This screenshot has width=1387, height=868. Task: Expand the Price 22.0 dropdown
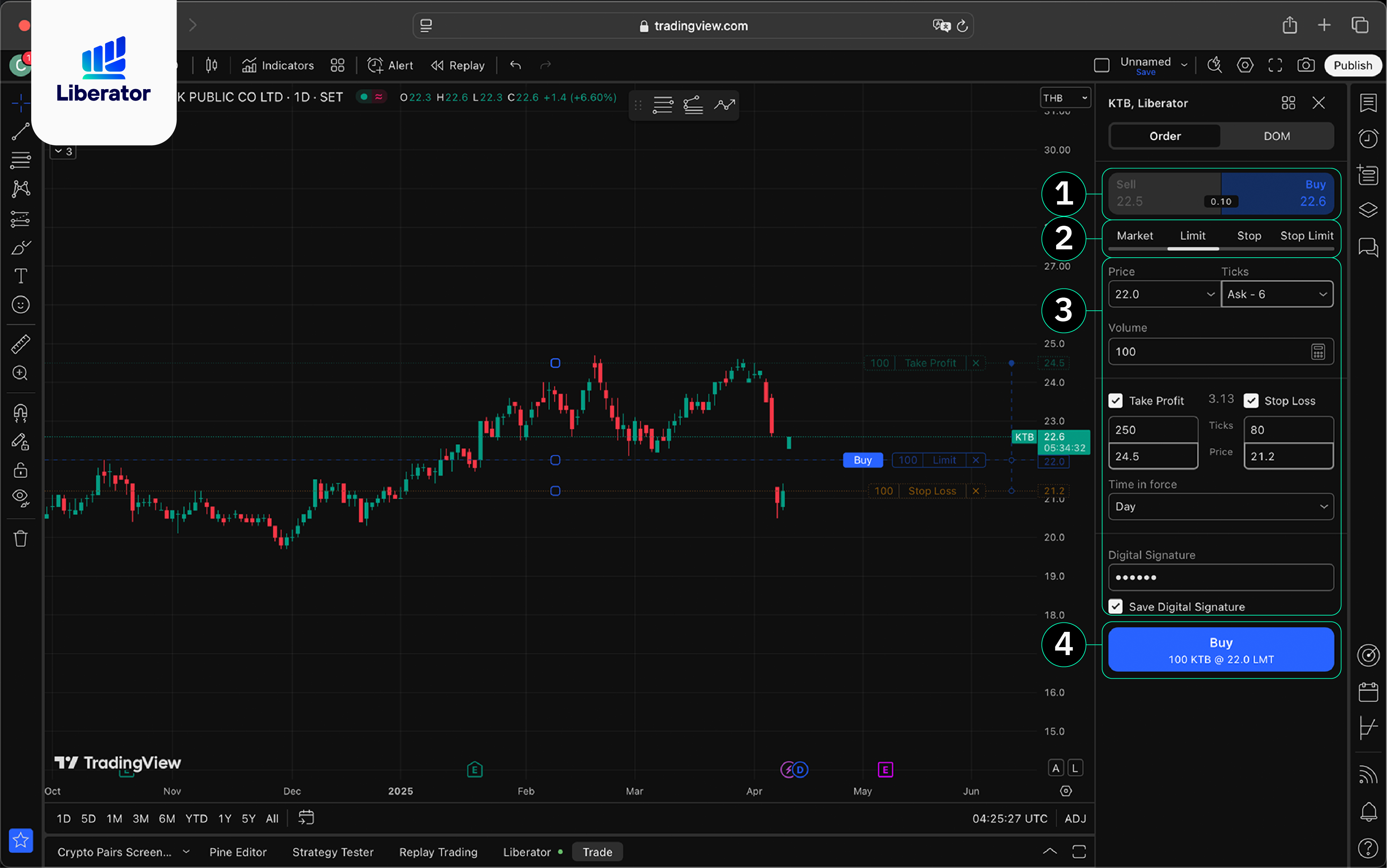pos(1210,294)
